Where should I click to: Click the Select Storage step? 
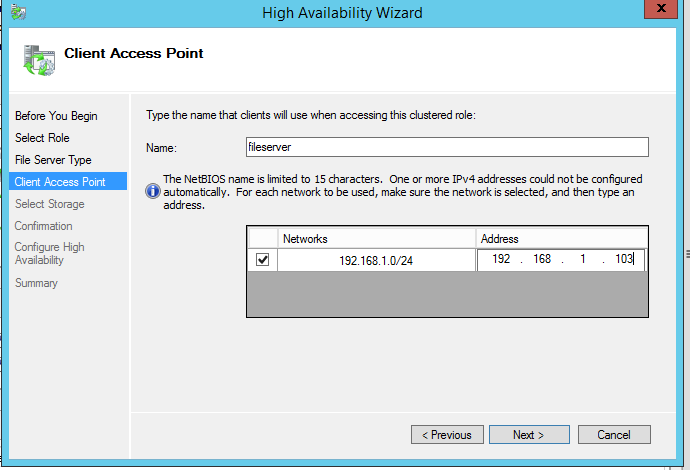click(x=50, y=204)
